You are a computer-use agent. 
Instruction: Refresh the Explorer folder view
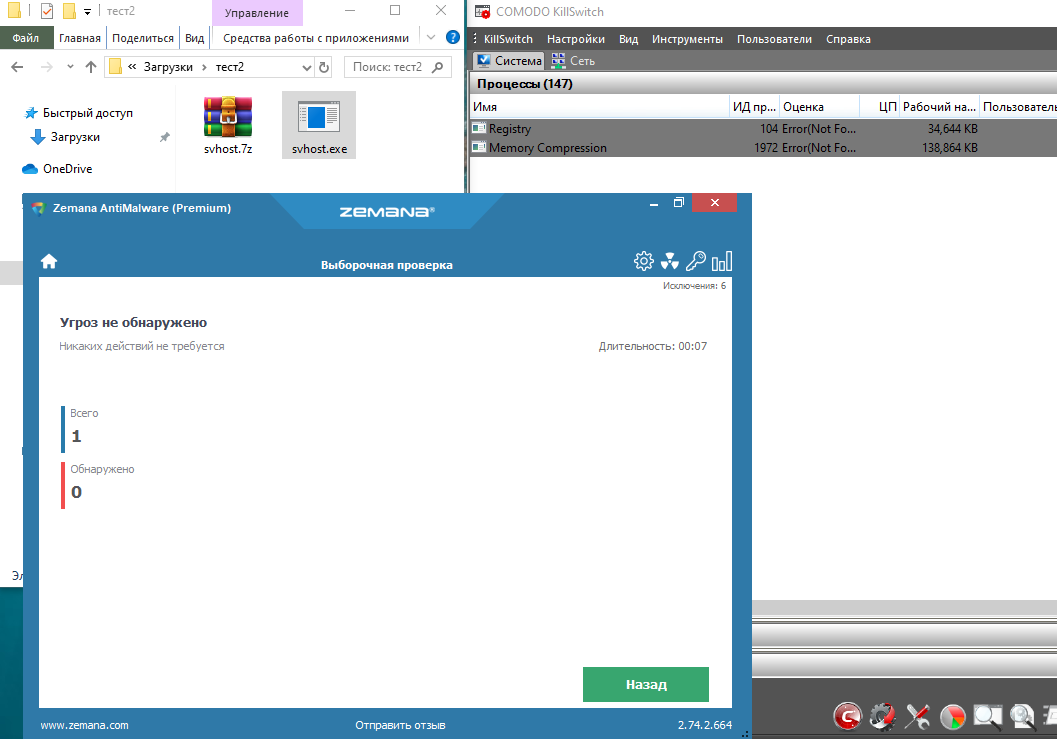(x=324, y=67)
